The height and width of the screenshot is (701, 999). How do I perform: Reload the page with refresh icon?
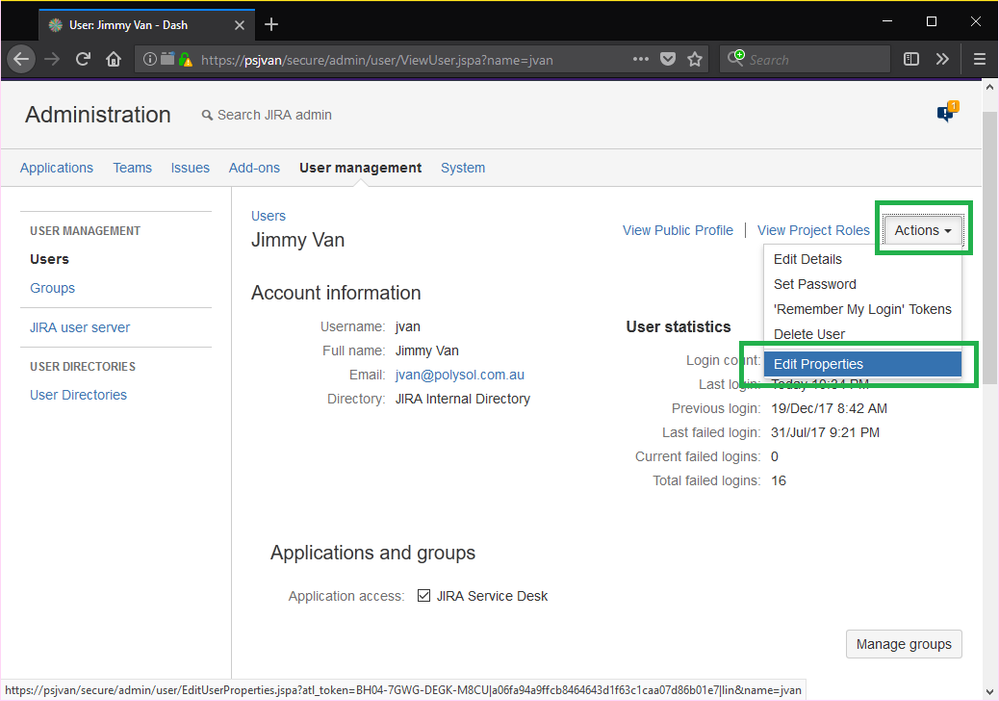(x=83, y=59)
